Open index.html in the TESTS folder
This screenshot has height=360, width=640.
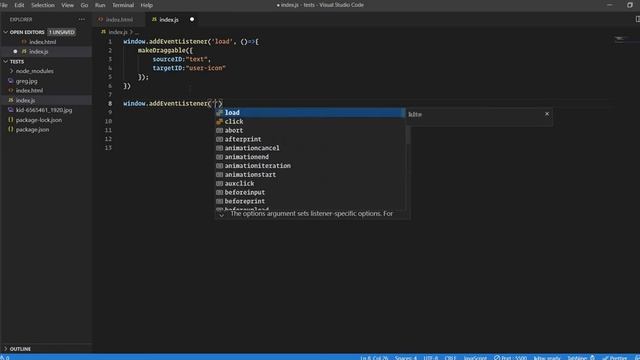pyautogui.click(x=29, y=90)
